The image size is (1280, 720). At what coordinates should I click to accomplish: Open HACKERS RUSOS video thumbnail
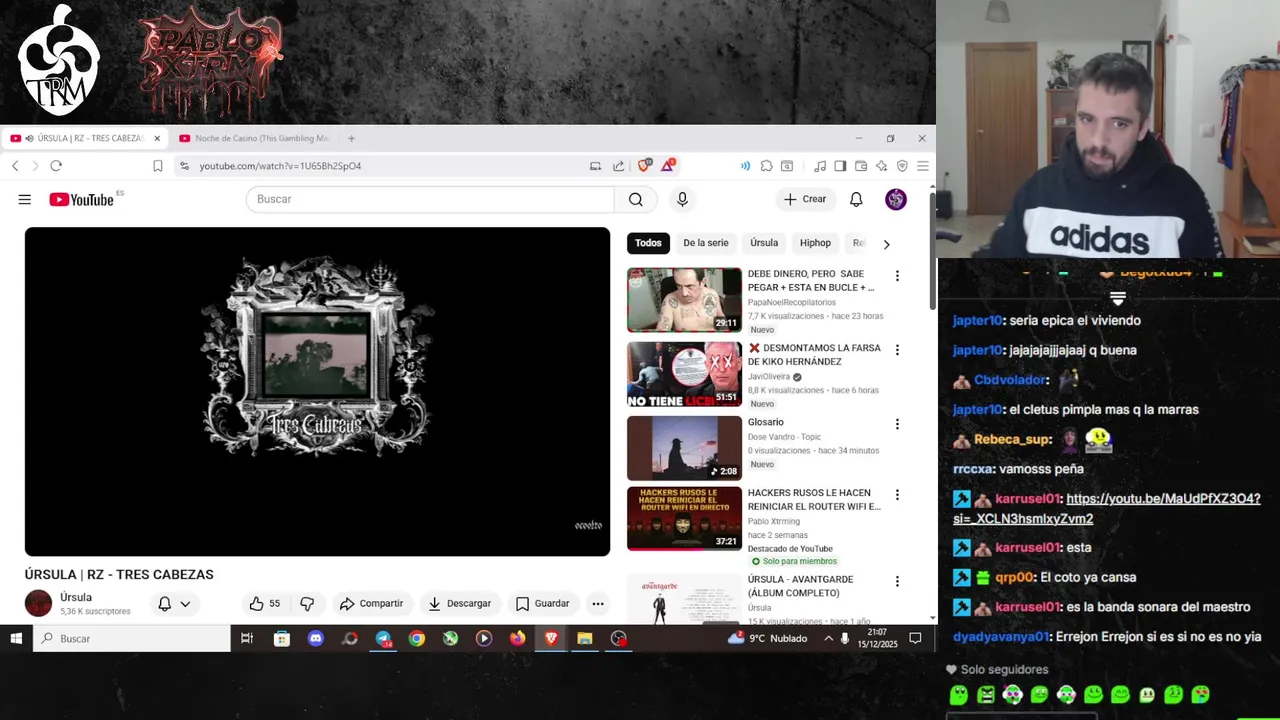tap(684, 519)
